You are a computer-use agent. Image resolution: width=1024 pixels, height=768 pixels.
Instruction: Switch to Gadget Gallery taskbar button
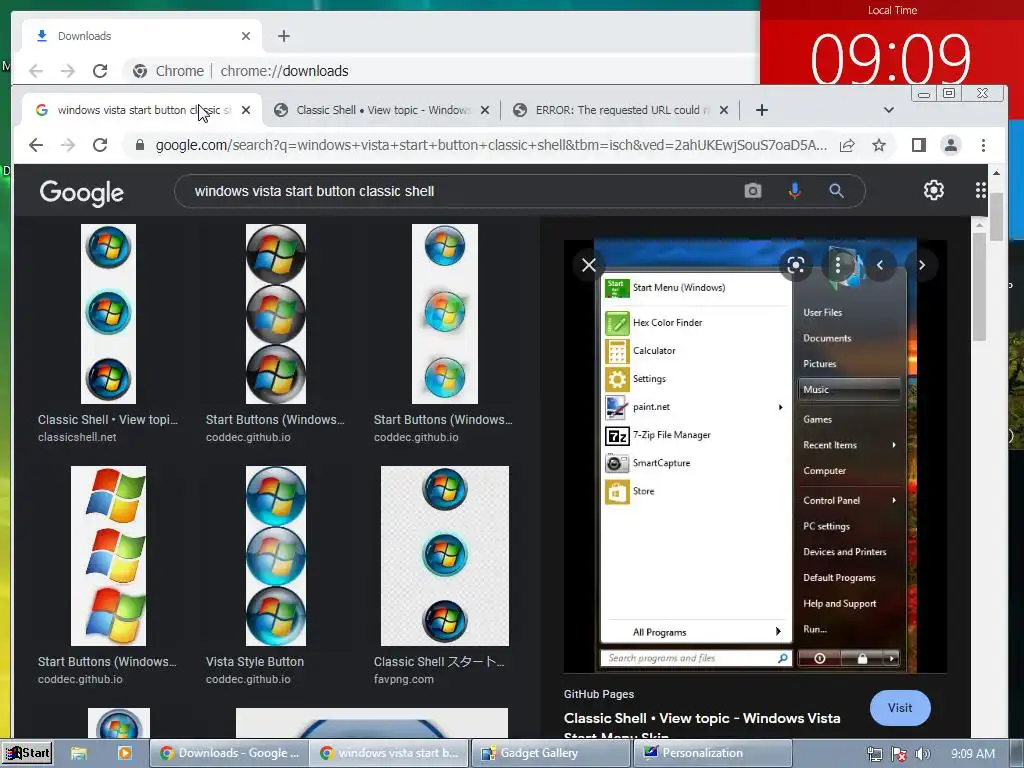click(x=550, y=753)
